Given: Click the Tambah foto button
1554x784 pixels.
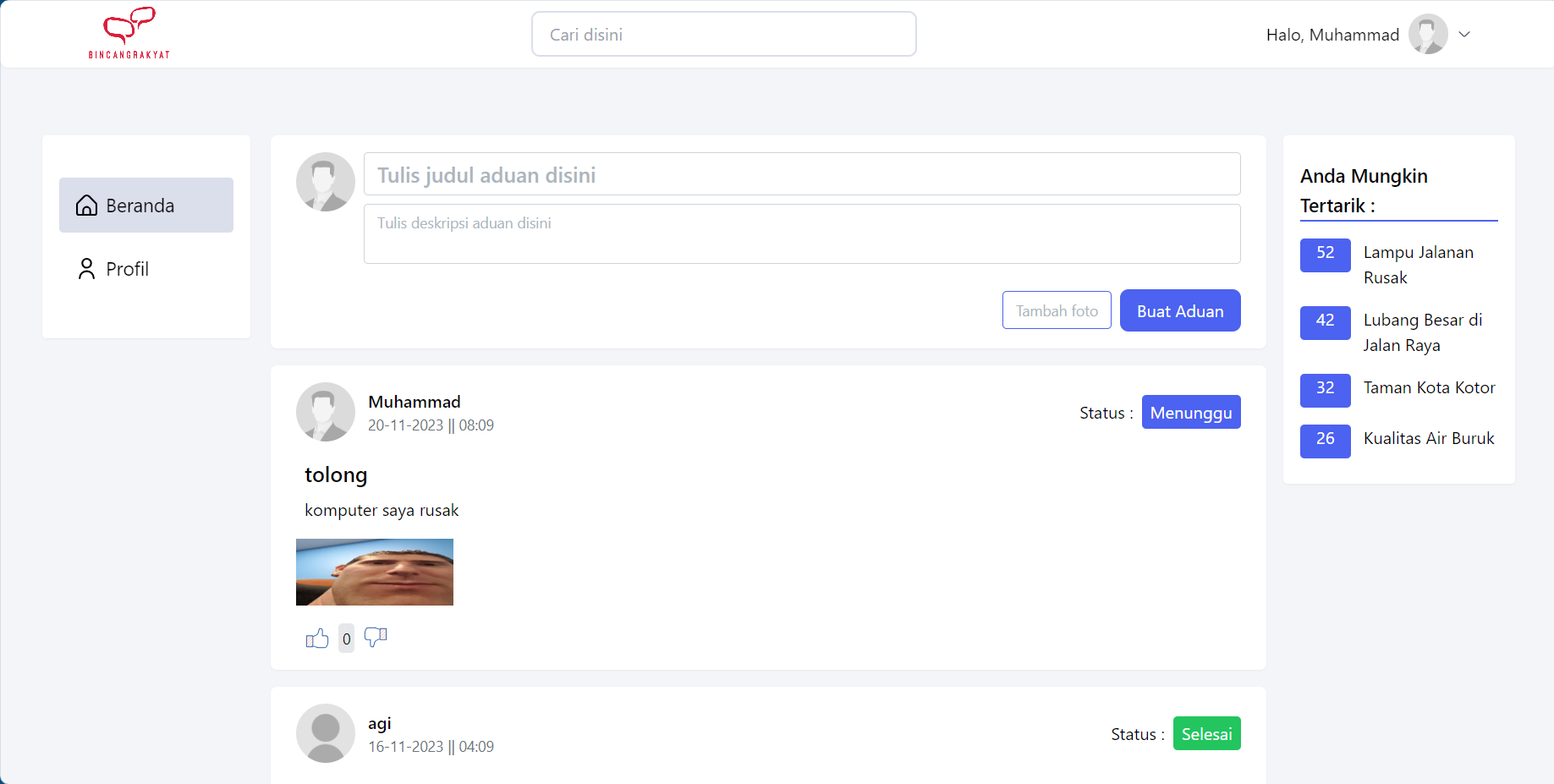Looking at the screenshot, I should pyautogui.click(x=1057, y=310).
